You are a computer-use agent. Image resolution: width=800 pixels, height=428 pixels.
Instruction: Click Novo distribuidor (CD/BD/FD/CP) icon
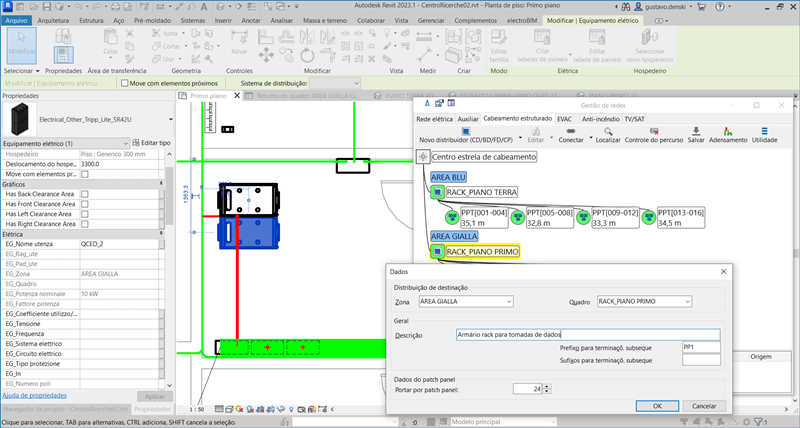tap(466, 130)
